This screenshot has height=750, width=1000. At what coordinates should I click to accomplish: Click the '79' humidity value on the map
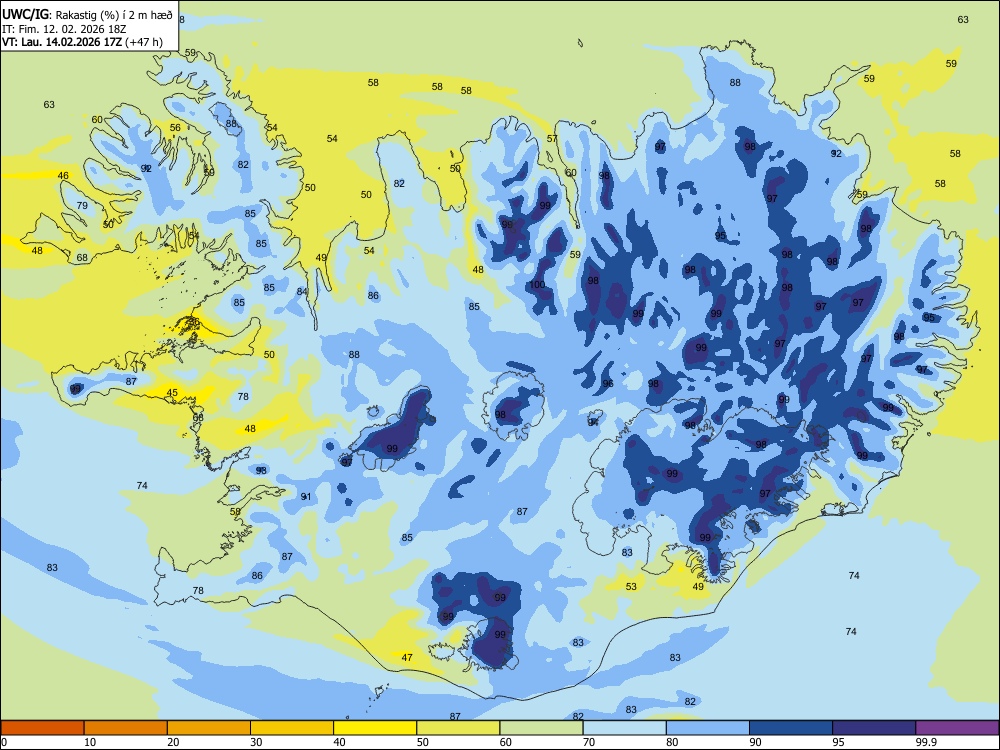[x=82, y=205]
